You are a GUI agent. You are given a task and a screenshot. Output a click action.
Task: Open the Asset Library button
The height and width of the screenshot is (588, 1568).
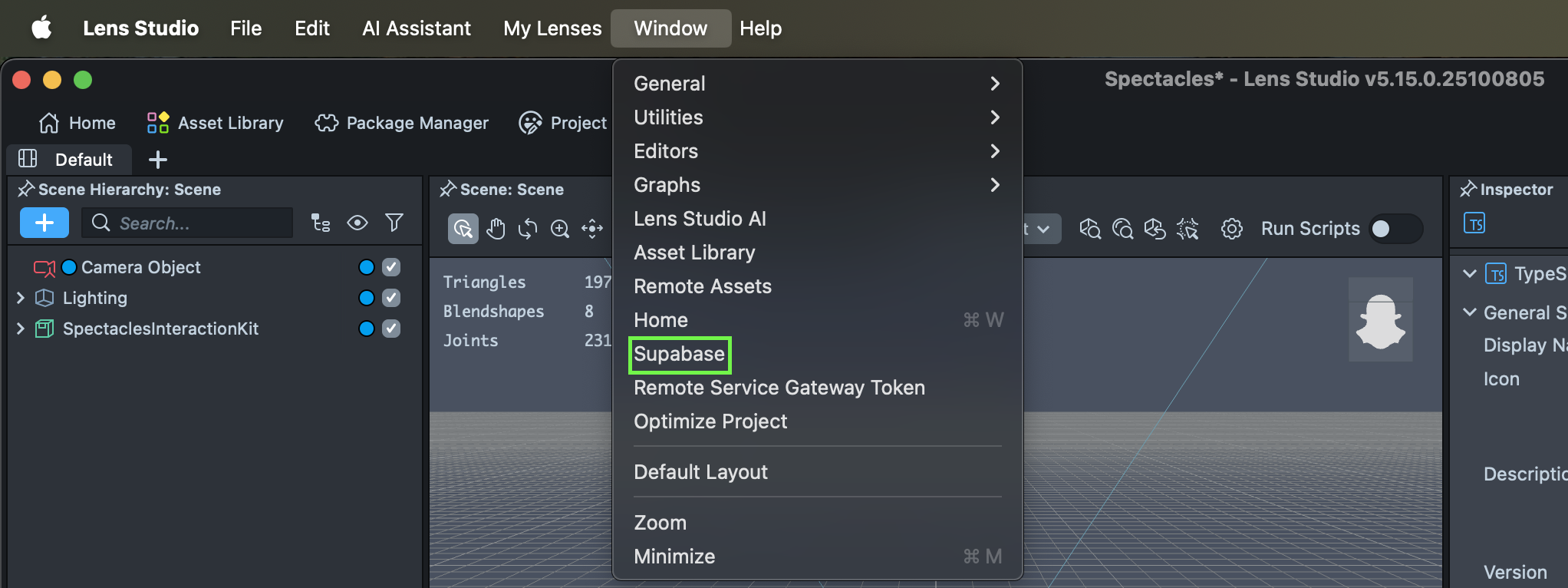[216, 123]
